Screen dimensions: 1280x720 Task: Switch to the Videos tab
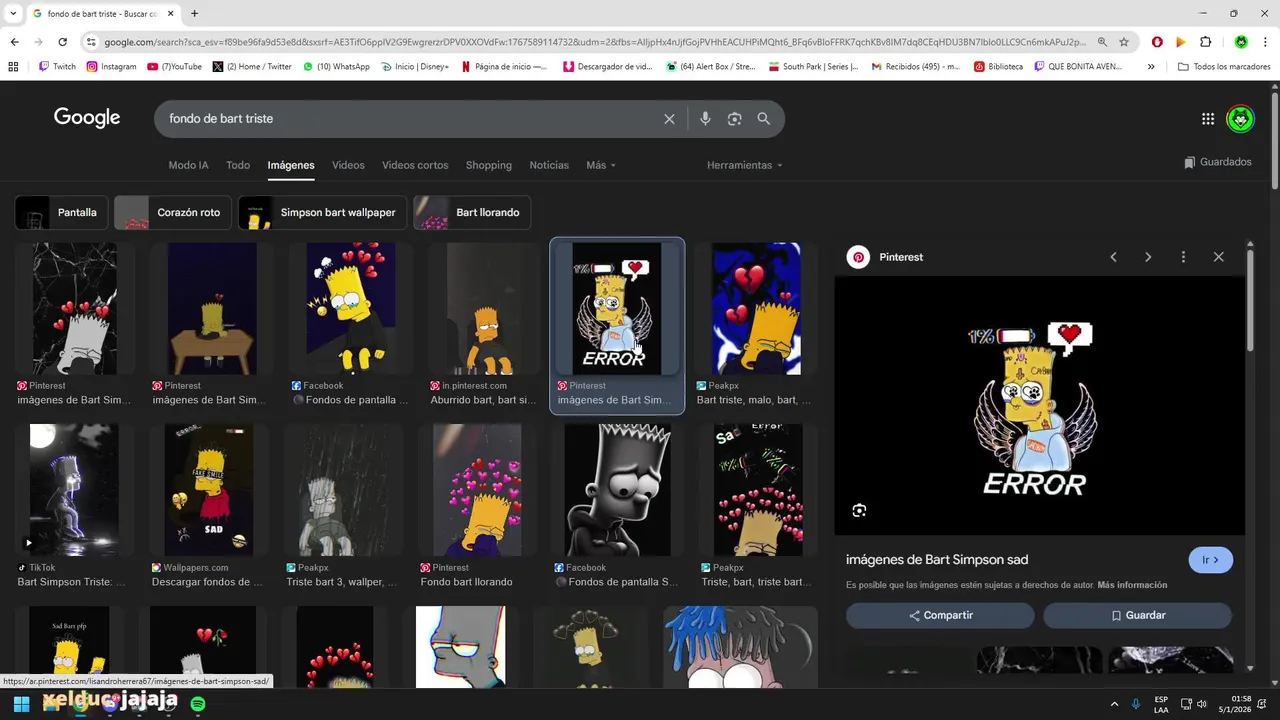click(x=348, y=165)
